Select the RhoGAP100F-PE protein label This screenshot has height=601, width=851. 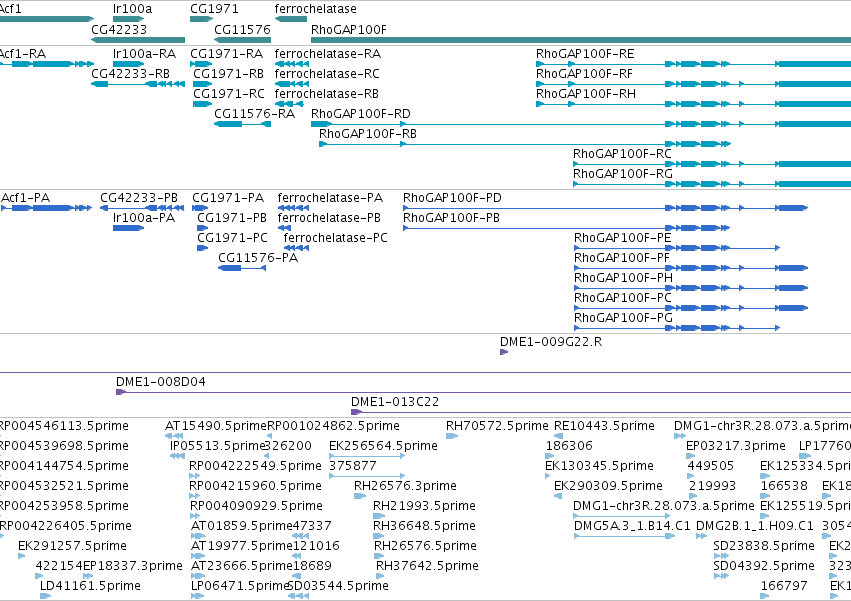point(623,238)
